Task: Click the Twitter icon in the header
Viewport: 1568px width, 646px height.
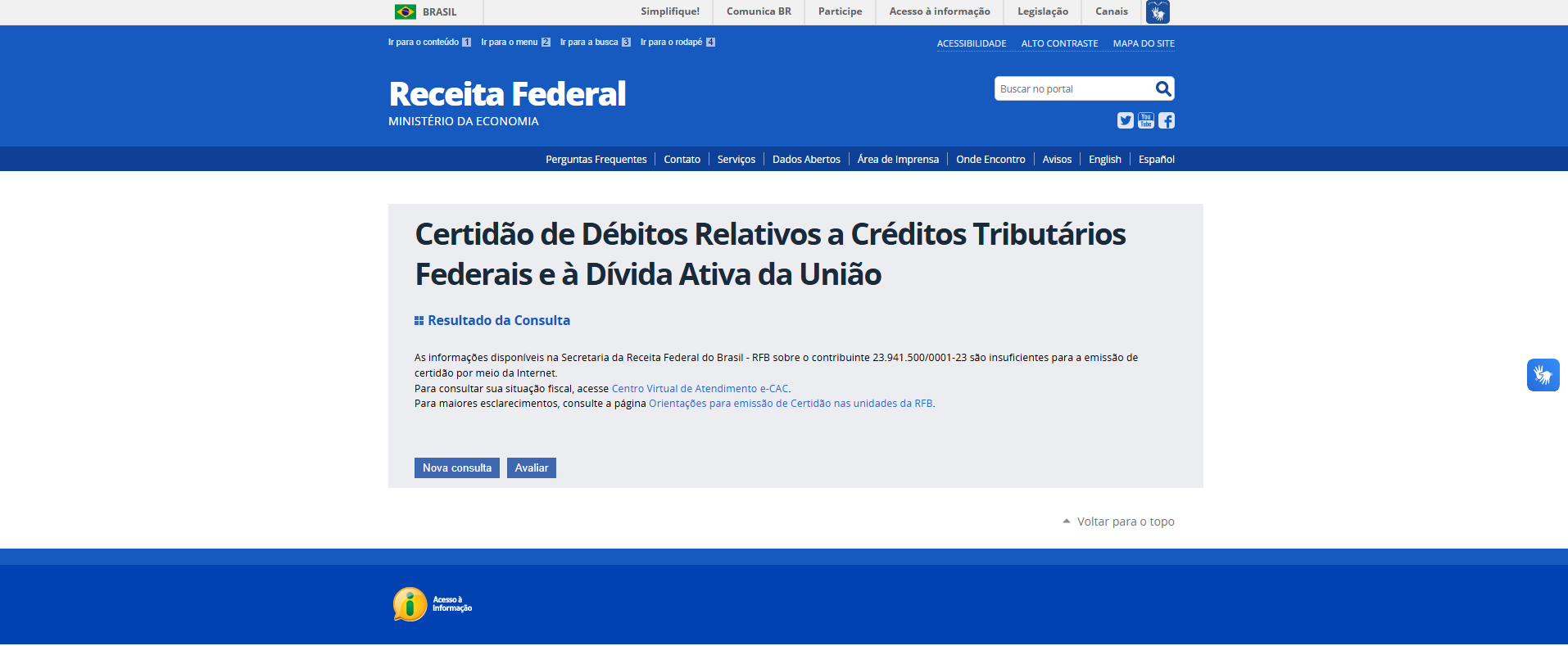Action: pyautogui.click(x=1125, y=120)
